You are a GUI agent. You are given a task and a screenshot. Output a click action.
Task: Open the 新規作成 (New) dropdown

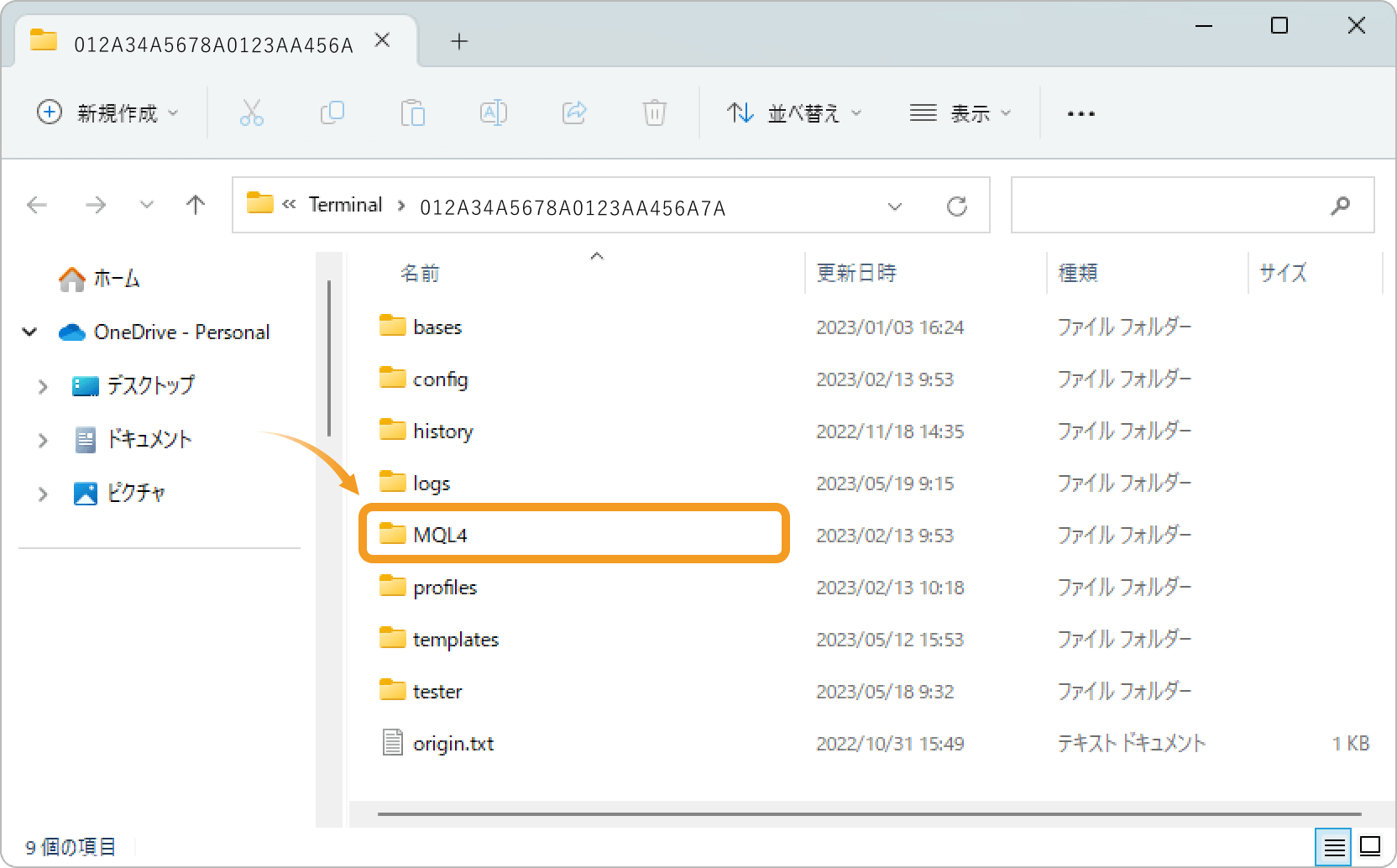pos(108,112)
